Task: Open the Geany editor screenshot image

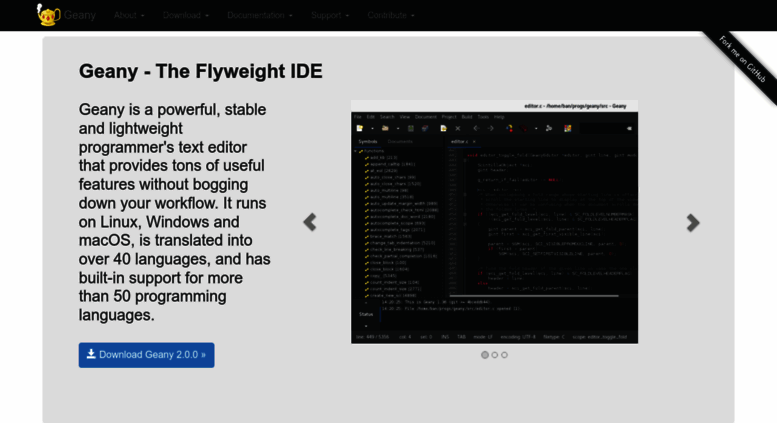Action: (x=495, y=222)
